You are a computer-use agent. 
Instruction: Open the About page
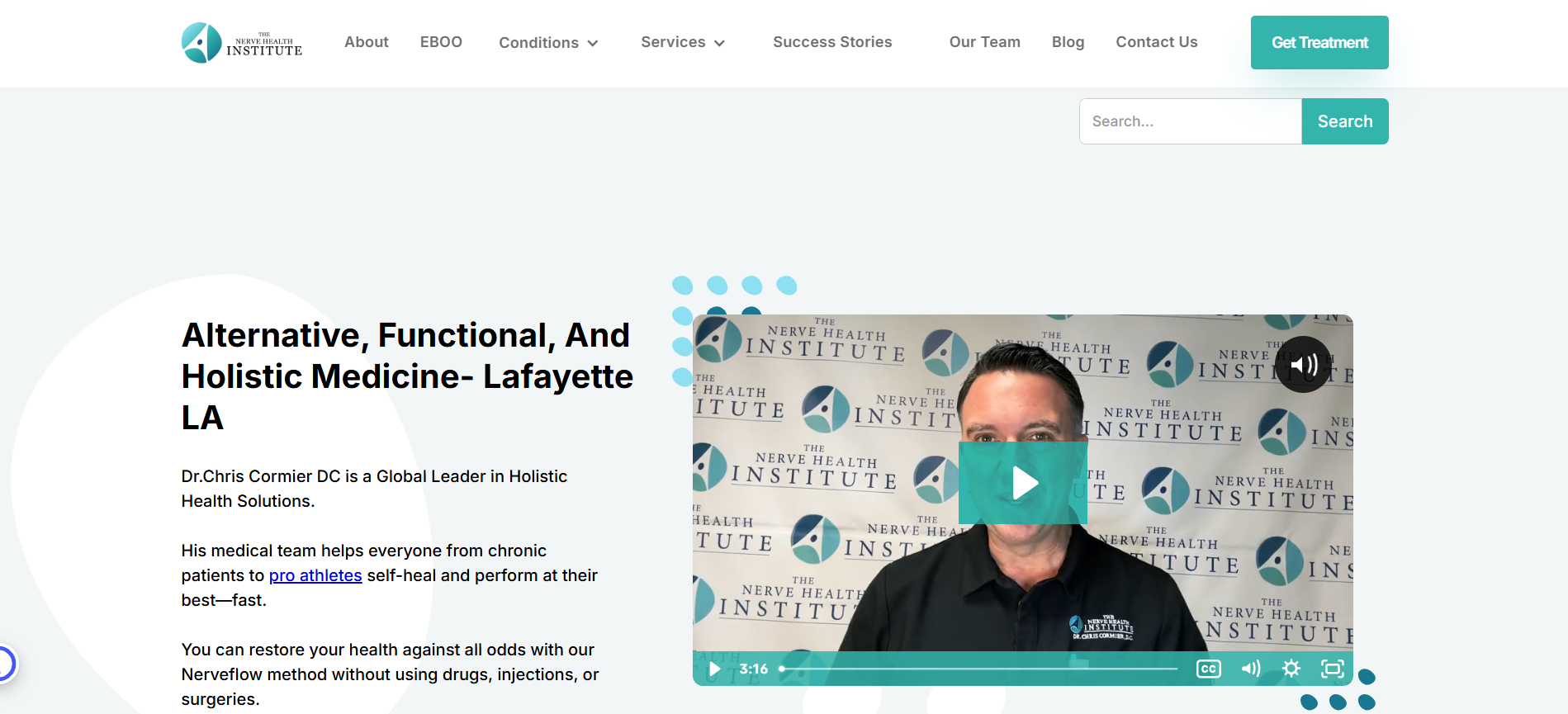pos(367,42)
